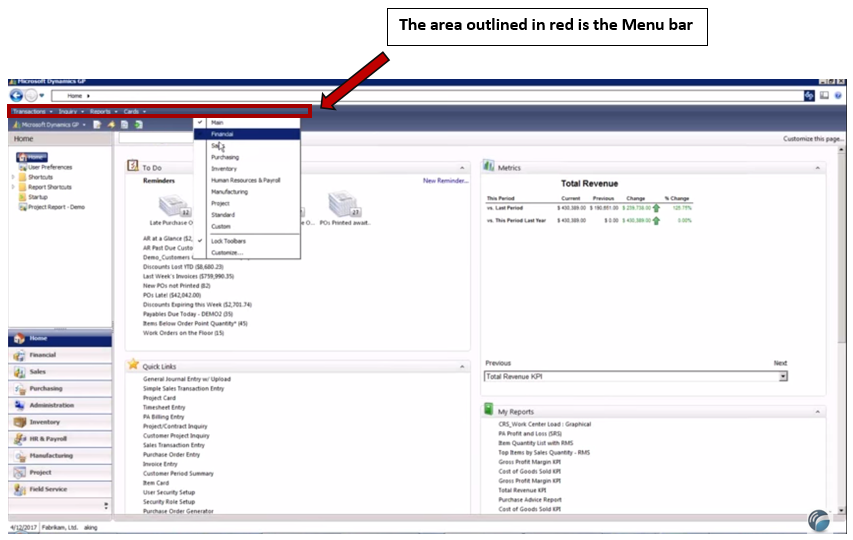The image size is (853, 540).
Task: Open the blue Help question mark icon
Action: pyautogui.click(x=838, y=96)
